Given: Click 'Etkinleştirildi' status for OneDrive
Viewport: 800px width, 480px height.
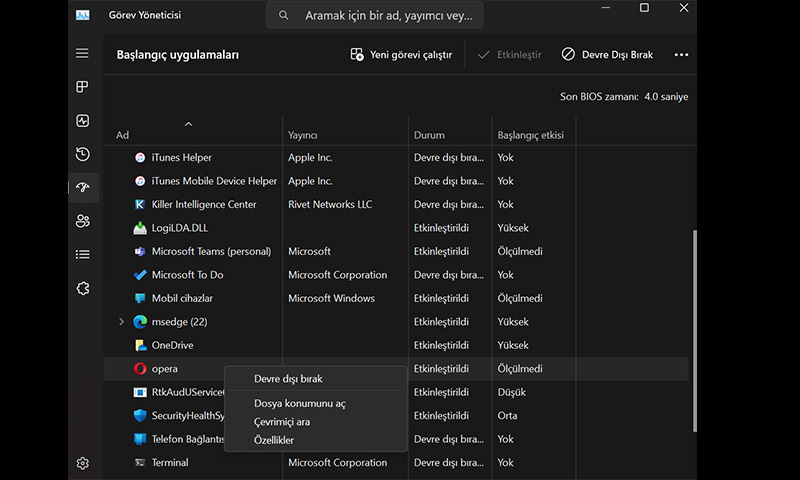Looking at the screenshot, I should pyautogui.click(x=441, y=345).
